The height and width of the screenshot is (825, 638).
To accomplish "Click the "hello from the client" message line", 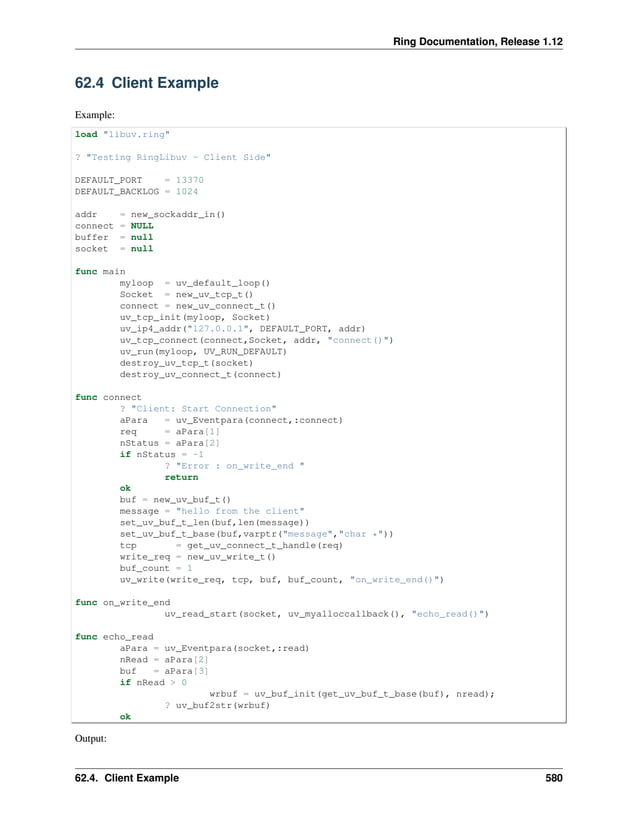I will pyautogui.click(x=212, y=511).
